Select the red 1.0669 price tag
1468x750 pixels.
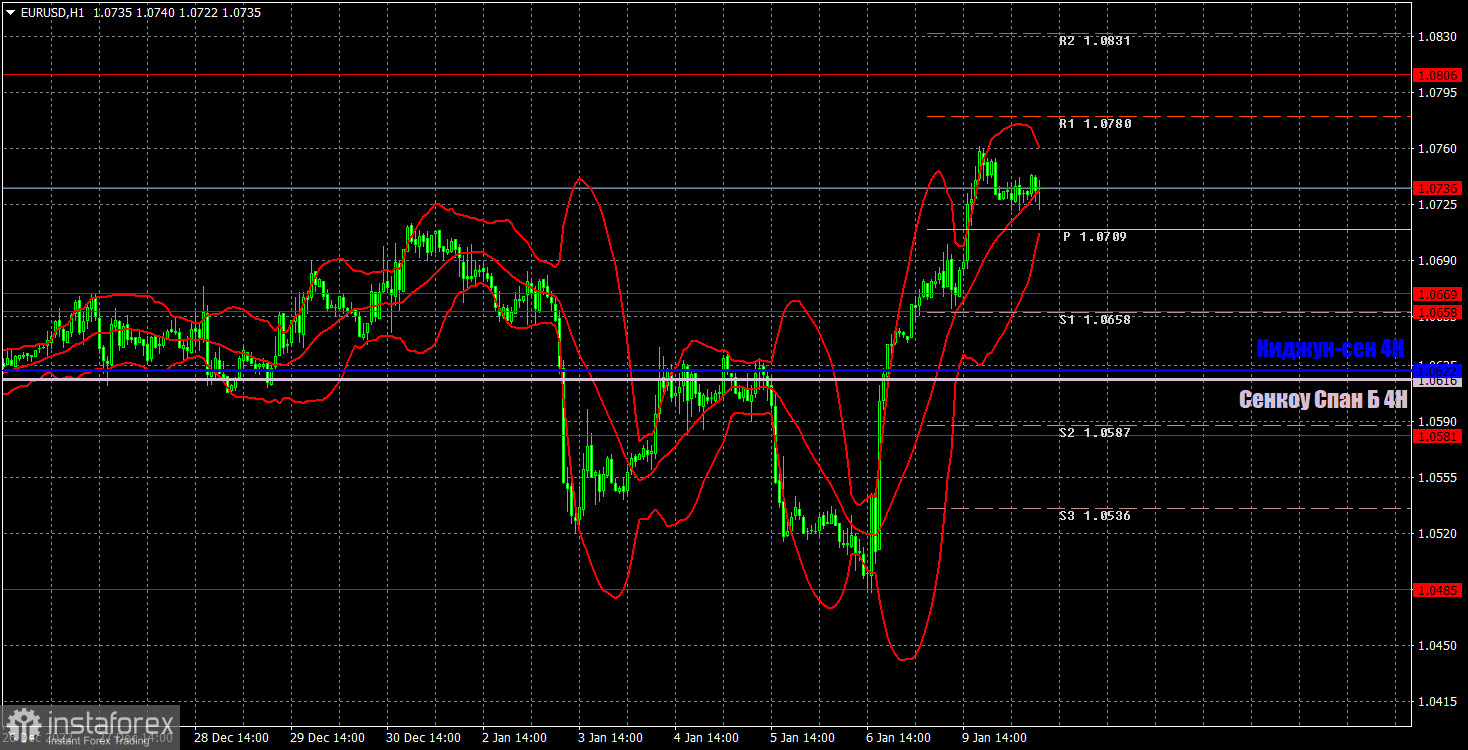pyautogui.click(x=1438, y=294)
